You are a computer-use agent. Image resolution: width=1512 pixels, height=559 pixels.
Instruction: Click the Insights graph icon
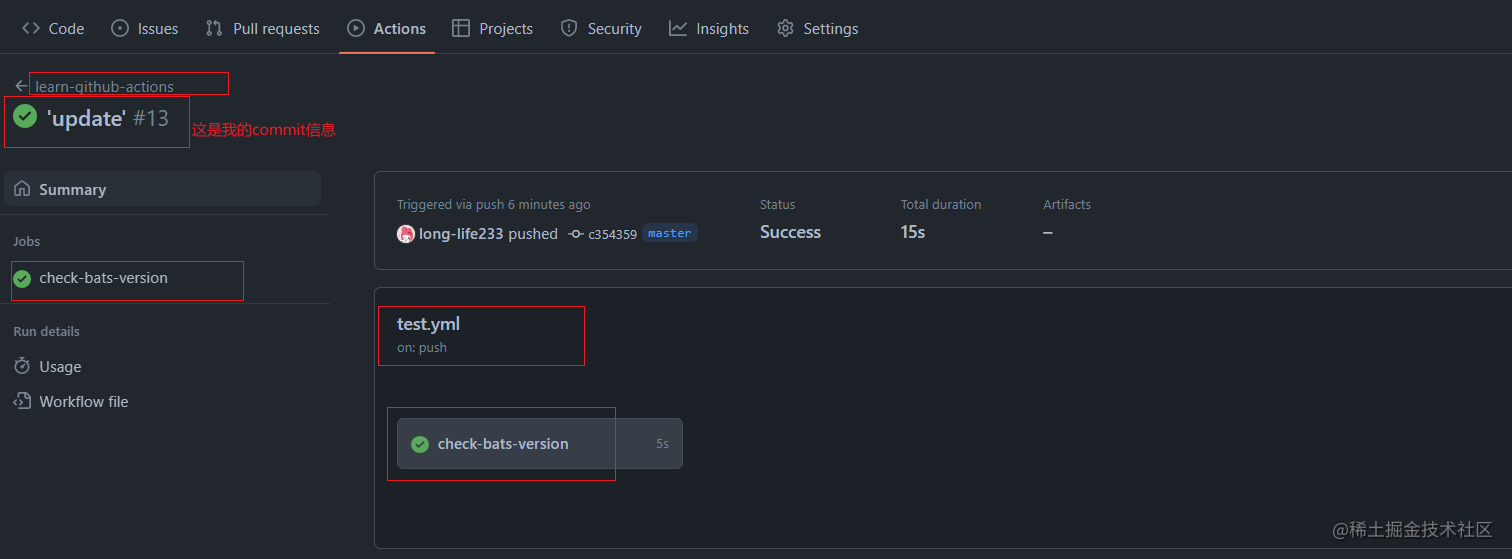tap(678, 28)
